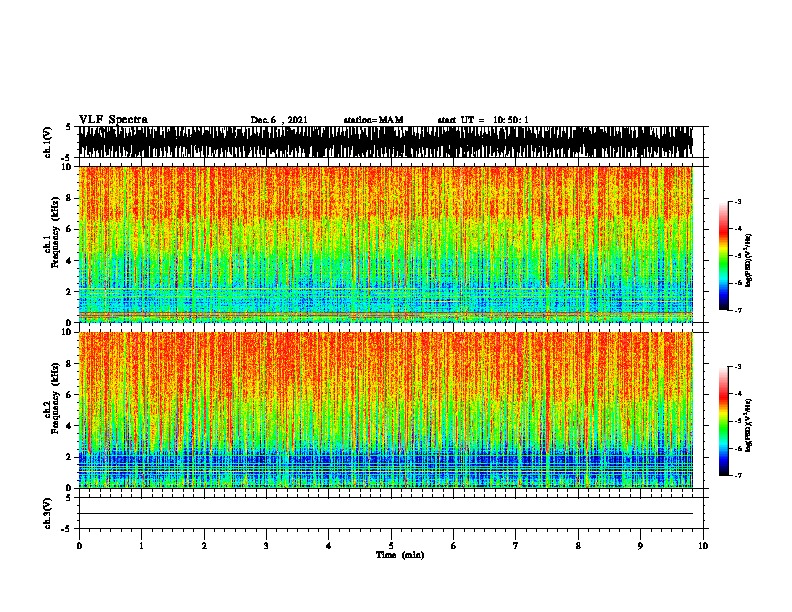Click the log(PSD) label beside ch.1 color bar

(749, 261)
